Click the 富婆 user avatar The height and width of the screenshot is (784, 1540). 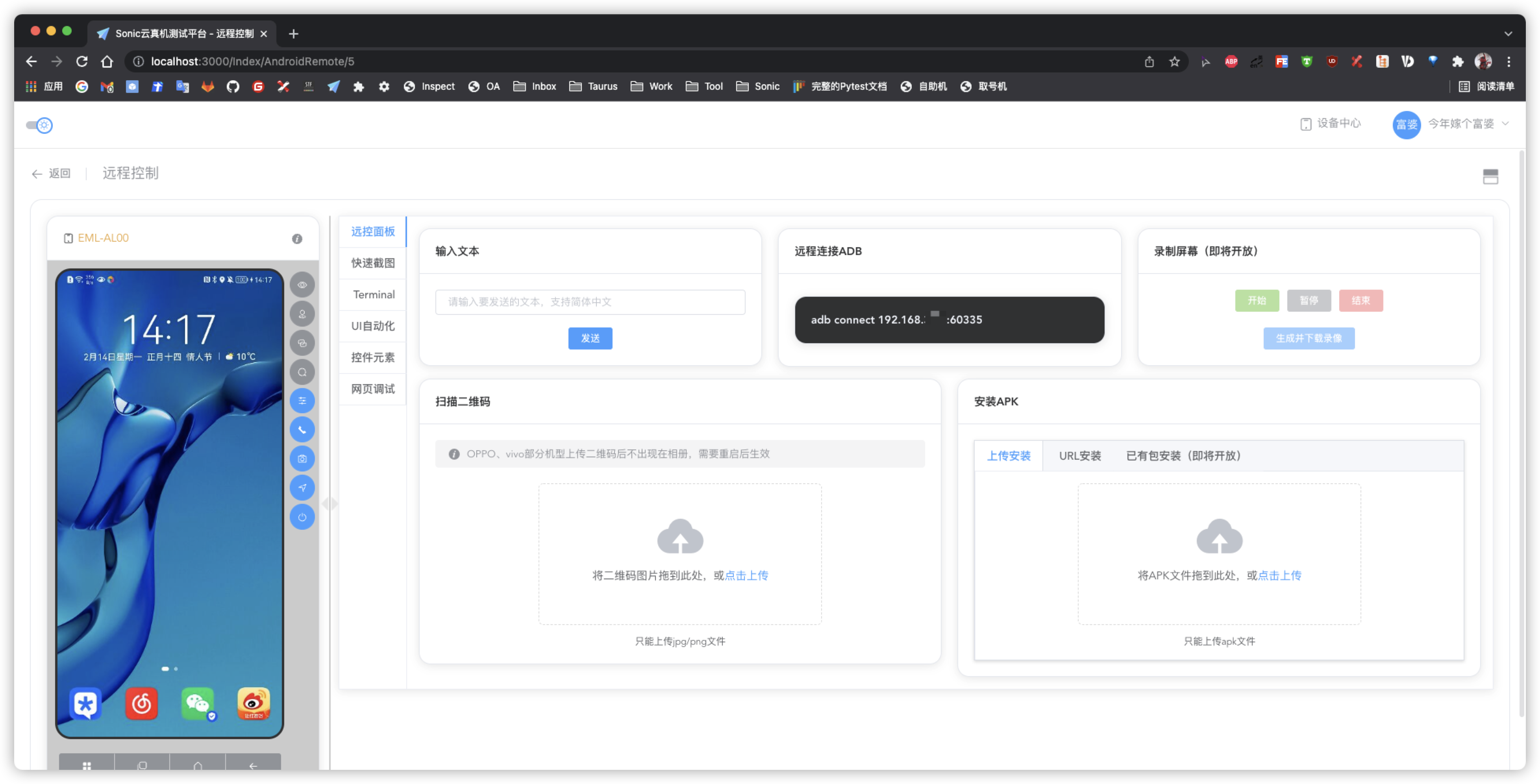pos(1407,124)
